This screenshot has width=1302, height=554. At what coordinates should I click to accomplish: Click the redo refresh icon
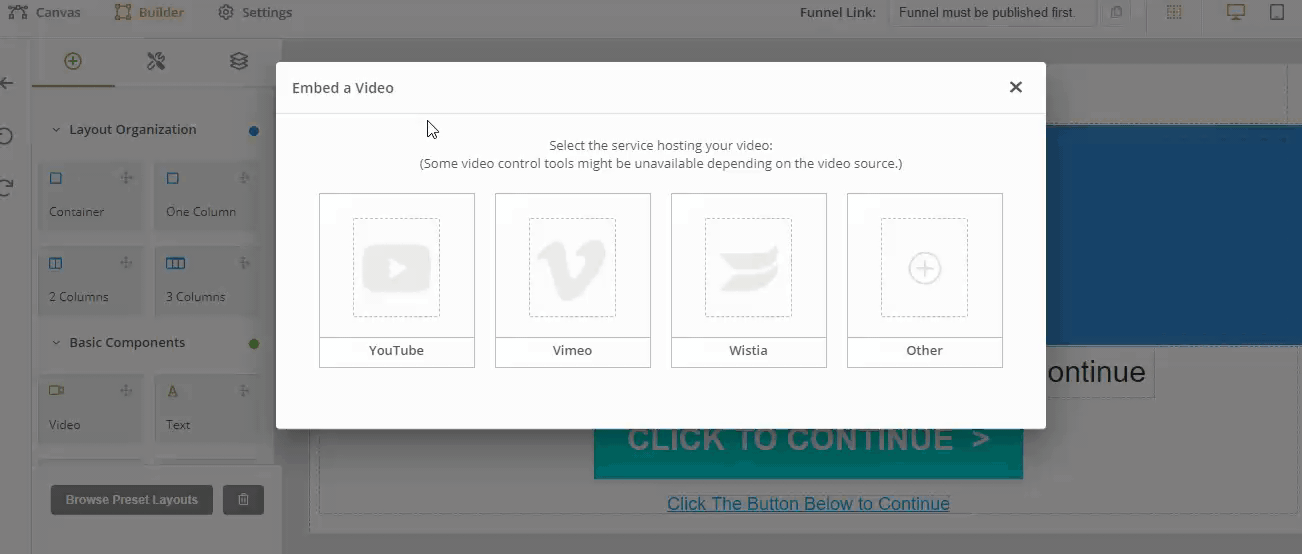(6, 187)
